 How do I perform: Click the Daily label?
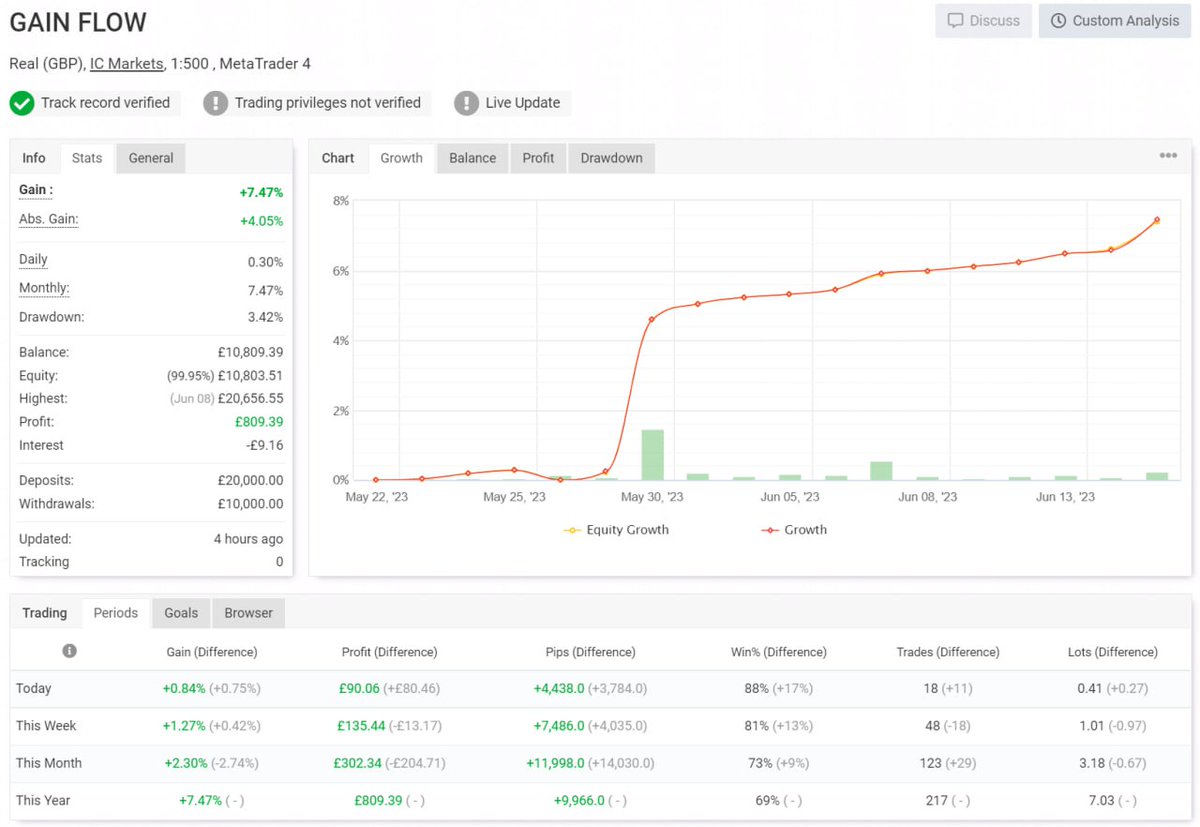click(33, 260)
